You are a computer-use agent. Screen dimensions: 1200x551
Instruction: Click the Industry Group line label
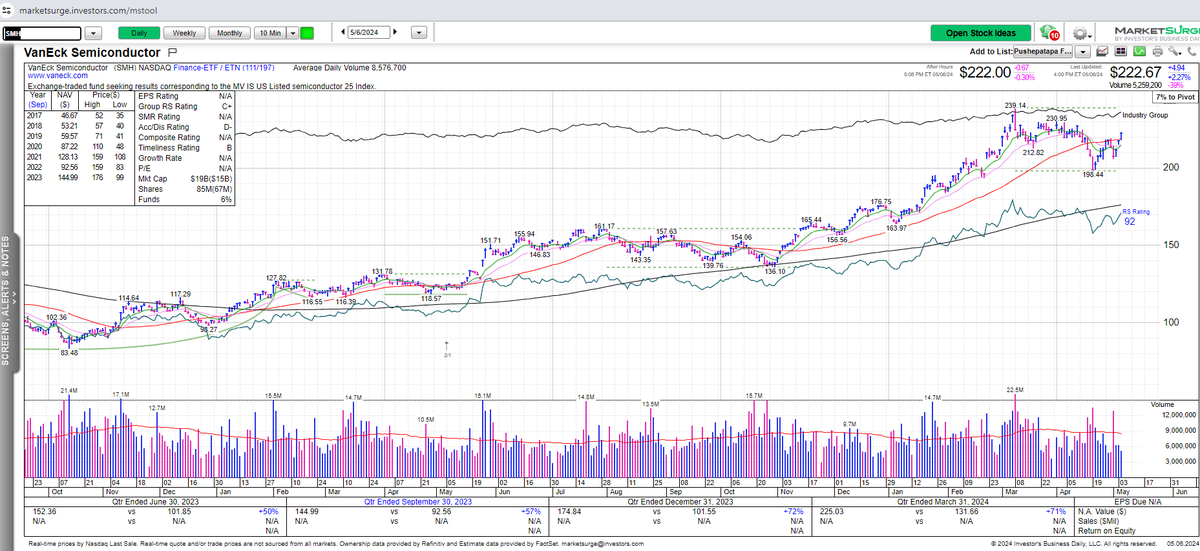(x=1146, y=116)
